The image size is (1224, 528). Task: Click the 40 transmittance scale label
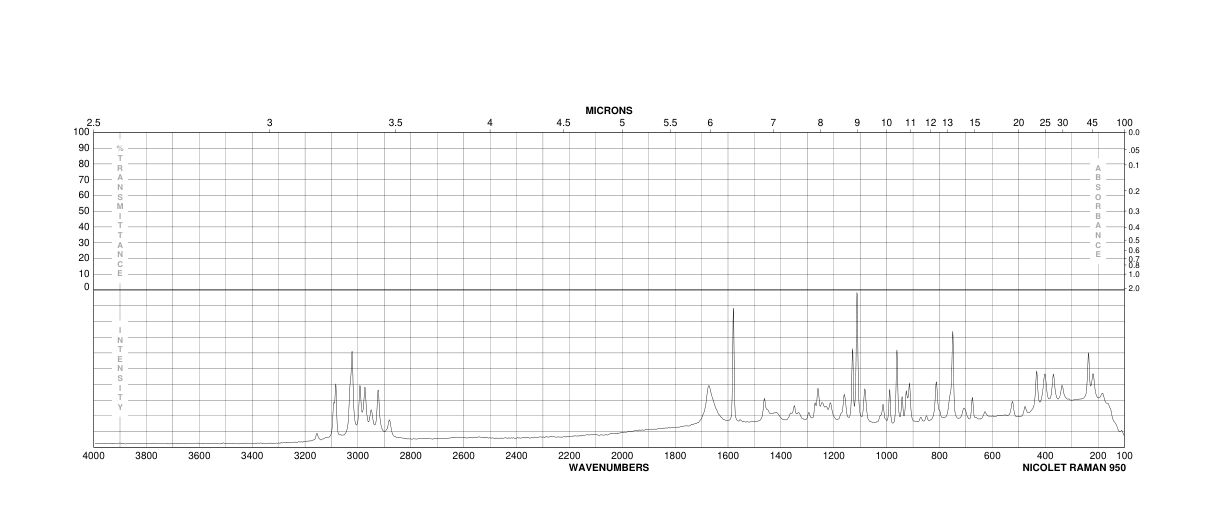(84, 226)
